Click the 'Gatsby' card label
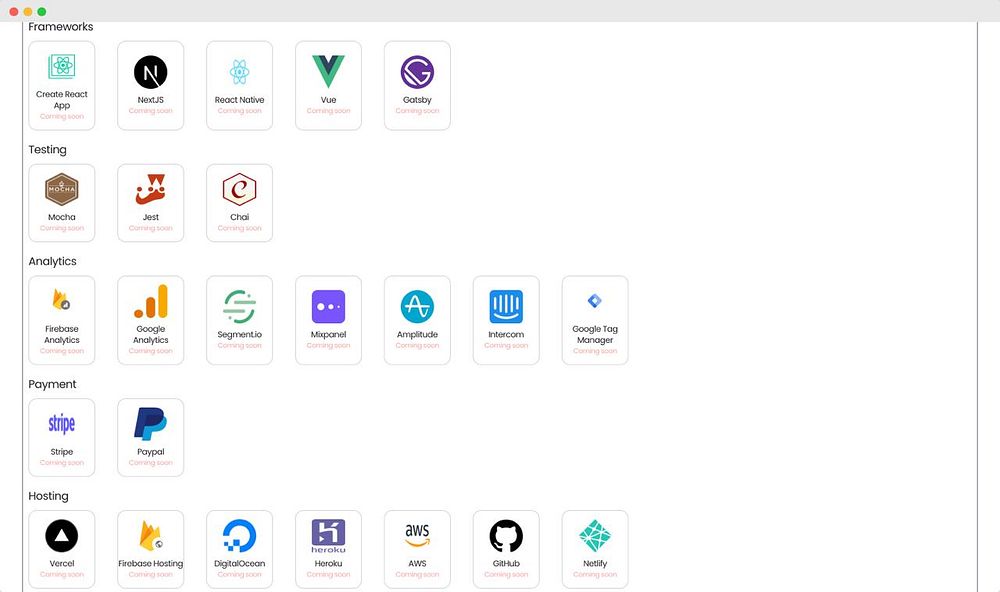Screen dimensions: 1000x592 417,100
